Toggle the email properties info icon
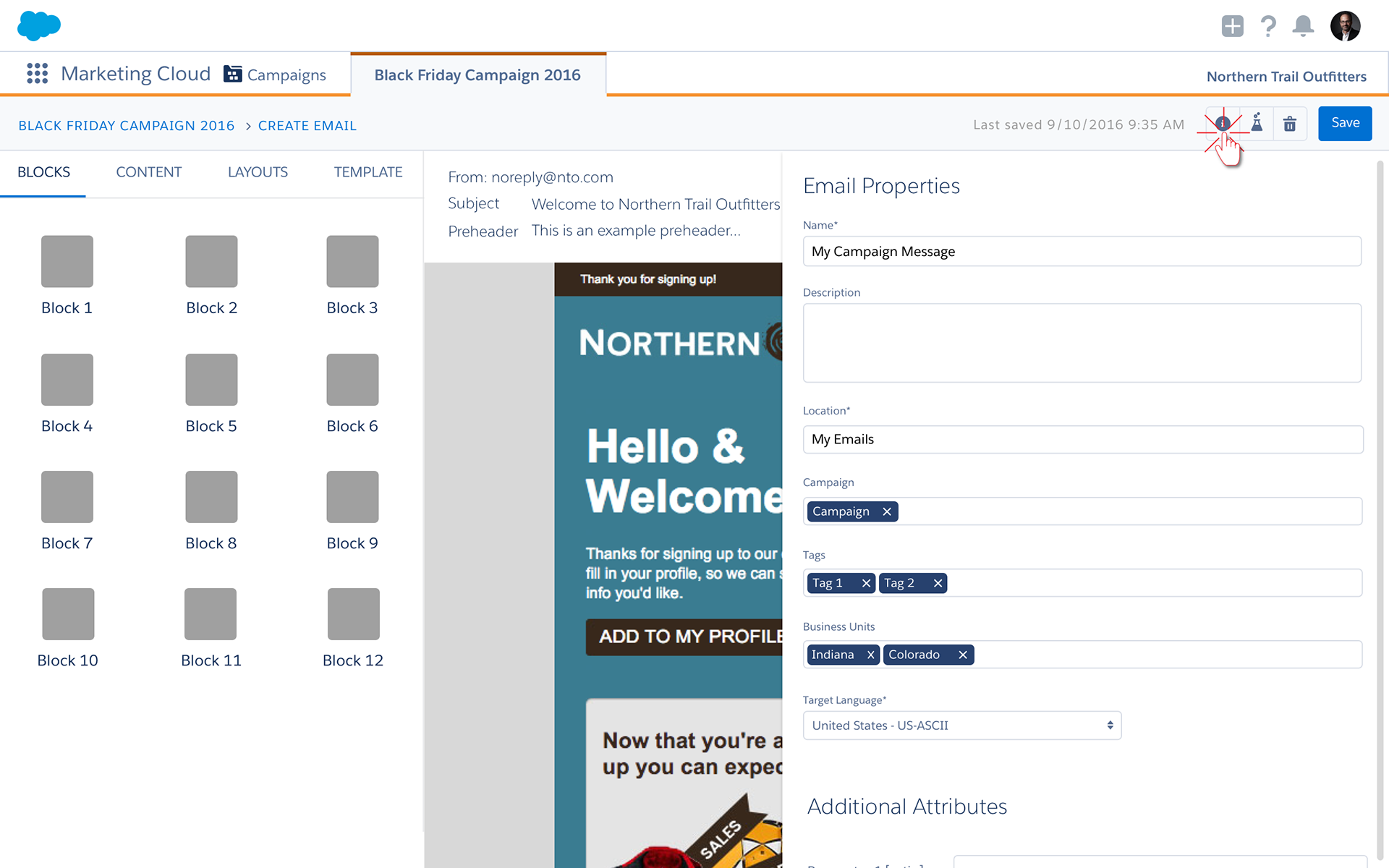This screenshot has width=1389, height=868. tap(1223, 124)
